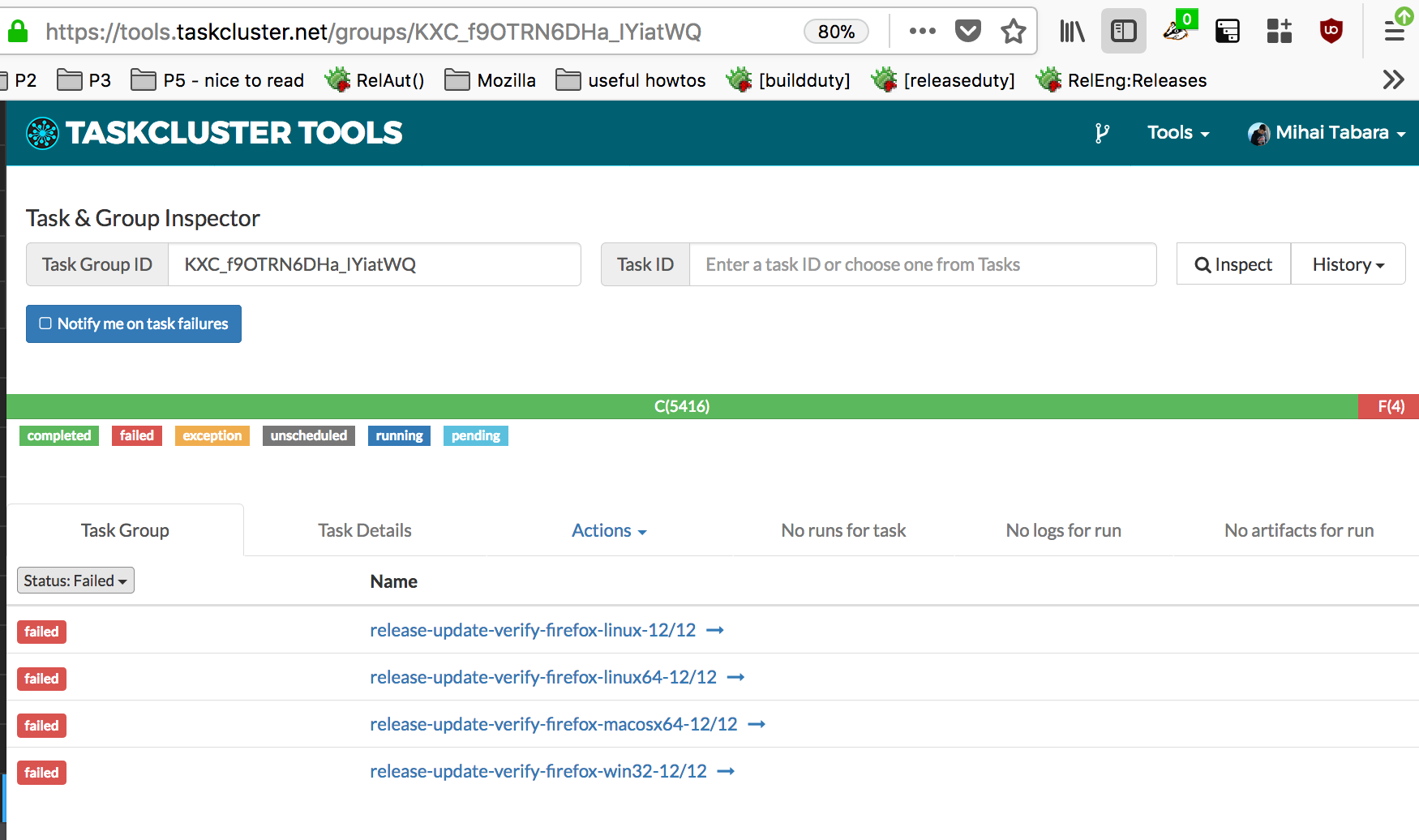Image resolution: width=1419 pixels, height=840 pixels.
Task: Save page to Pocket icon
Action: click(967, 32)
